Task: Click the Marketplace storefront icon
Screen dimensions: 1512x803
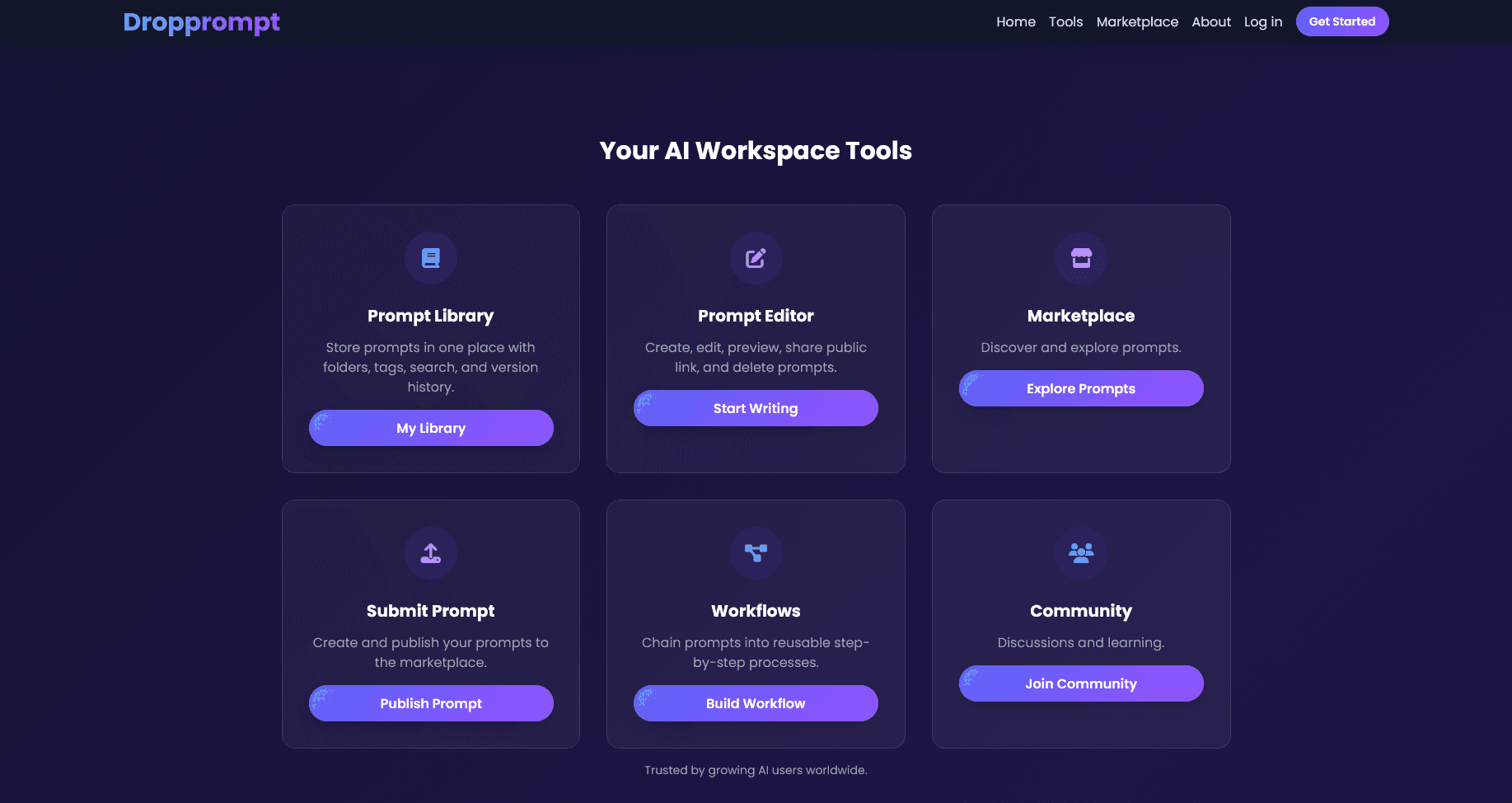Action: tap(1080, 258)
